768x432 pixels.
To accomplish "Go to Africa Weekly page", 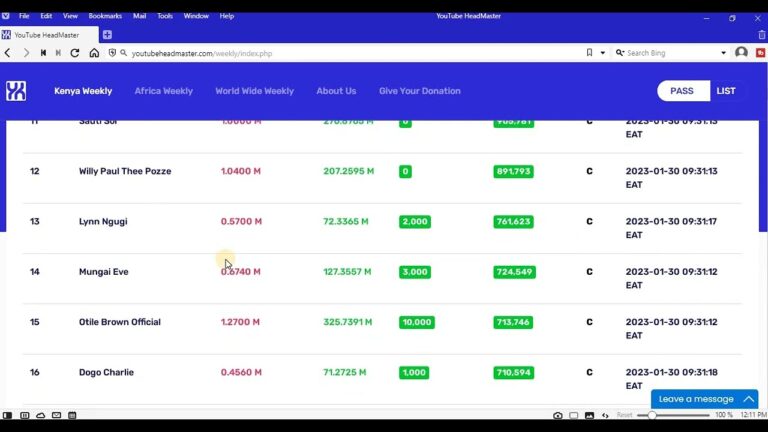I will pyautogui.click(x=163, y=91).
